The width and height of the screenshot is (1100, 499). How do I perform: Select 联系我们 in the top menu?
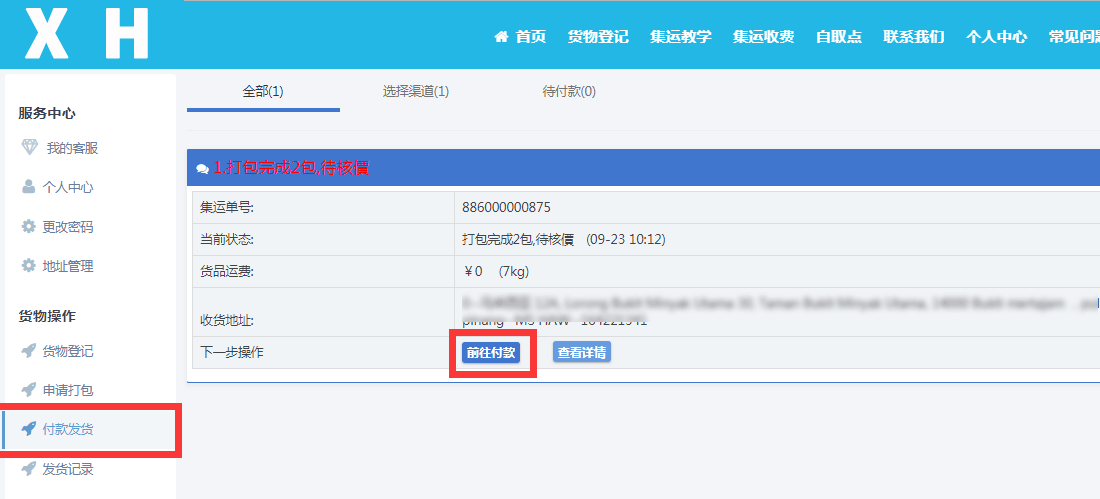pyautogui.click(x=913, y=37)
